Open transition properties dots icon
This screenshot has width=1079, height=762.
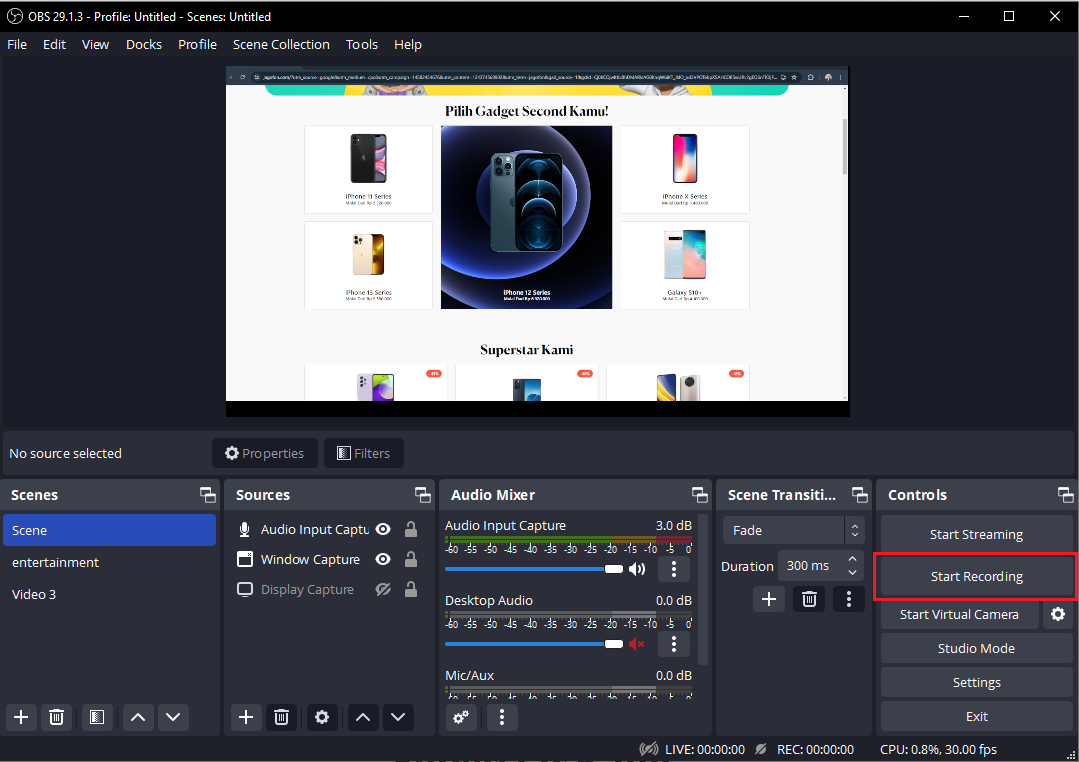click(848, 599)
